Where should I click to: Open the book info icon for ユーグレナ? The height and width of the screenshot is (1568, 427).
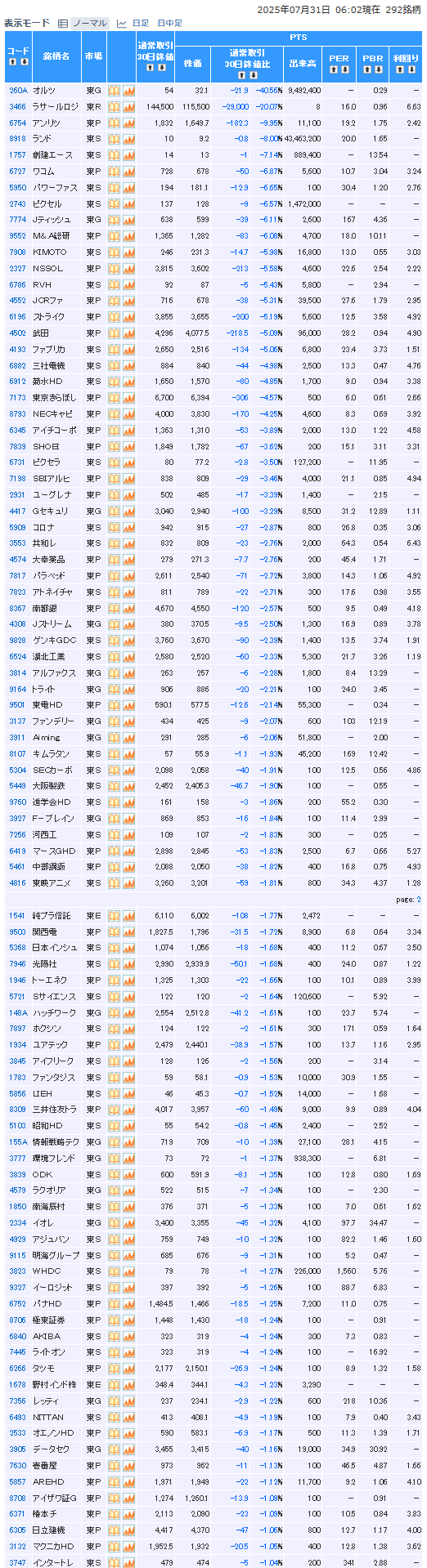[x=115, y=495]
